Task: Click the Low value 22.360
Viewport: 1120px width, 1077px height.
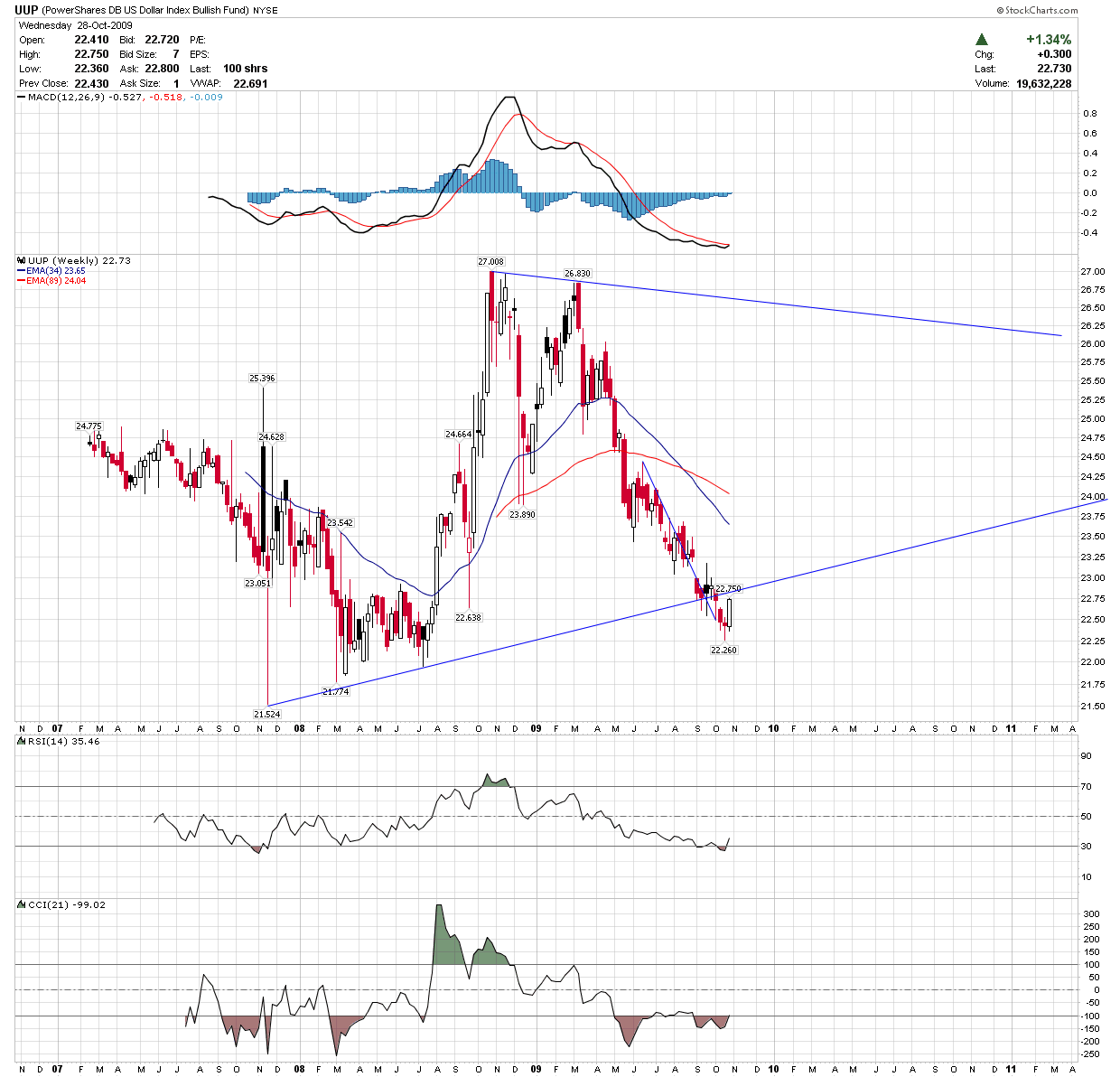Action: click(91, 69)
